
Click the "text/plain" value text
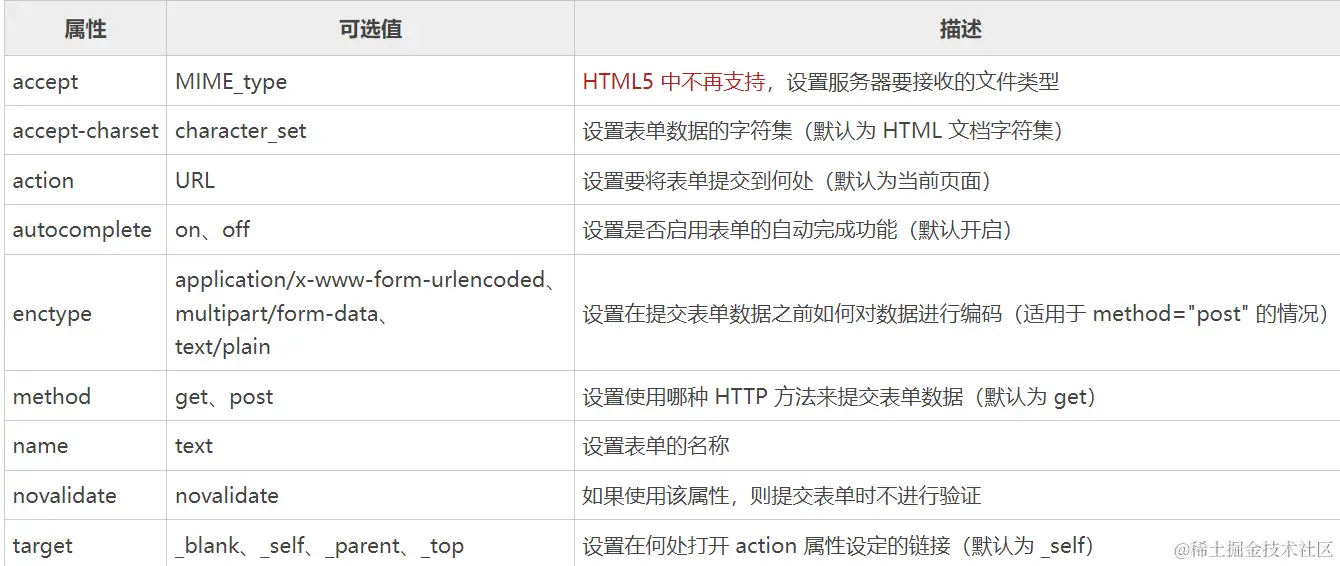tap(223, 347)
